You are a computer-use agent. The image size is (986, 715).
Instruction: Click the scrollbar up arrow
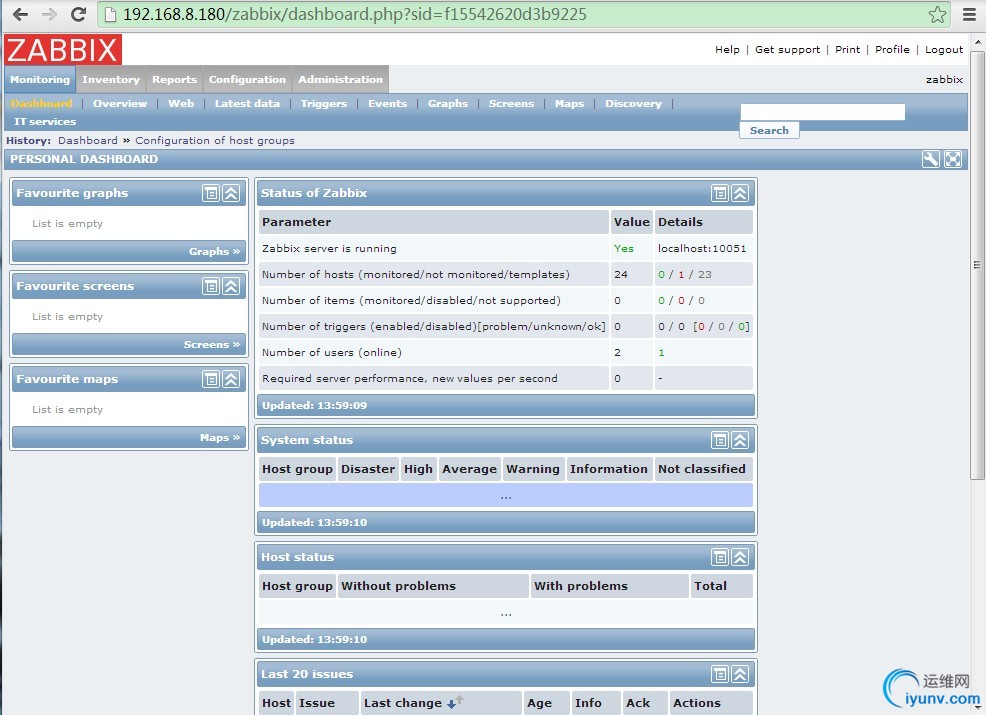click(x=977, y=42)
